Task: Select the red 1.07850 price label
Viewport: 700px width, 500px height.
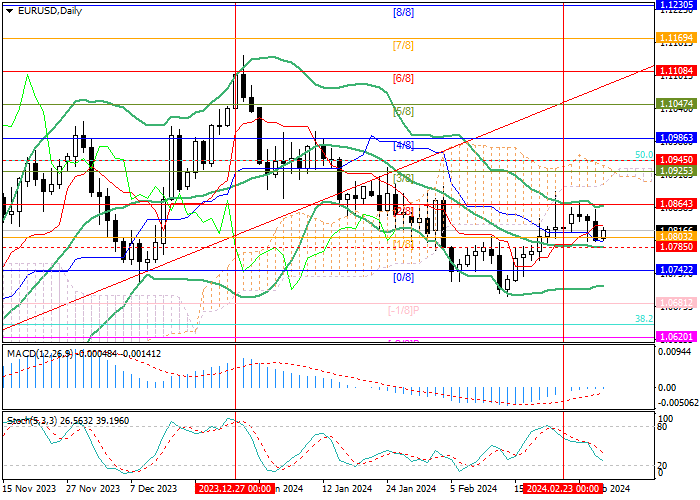Action: click(676, 246)
